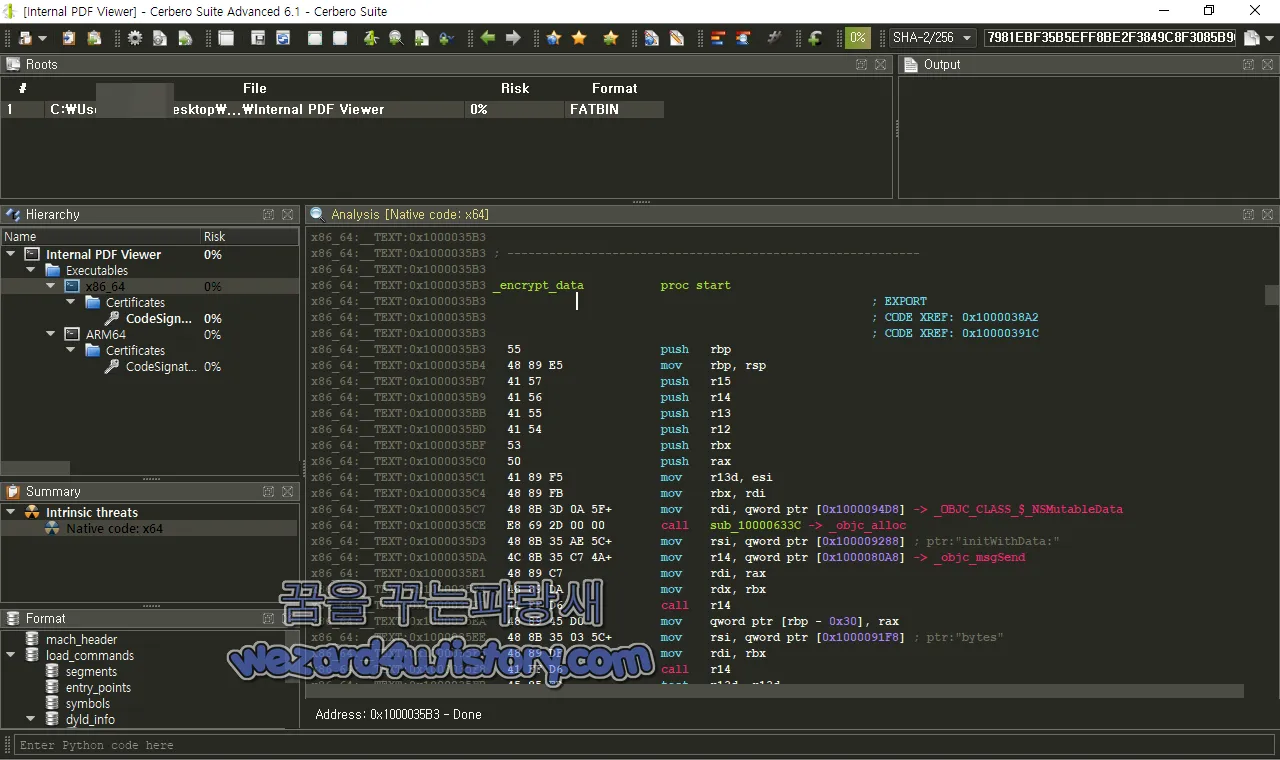Collapse the x86_64 tree node
The width and height of the screenshot is (1280, 760).
51,286
